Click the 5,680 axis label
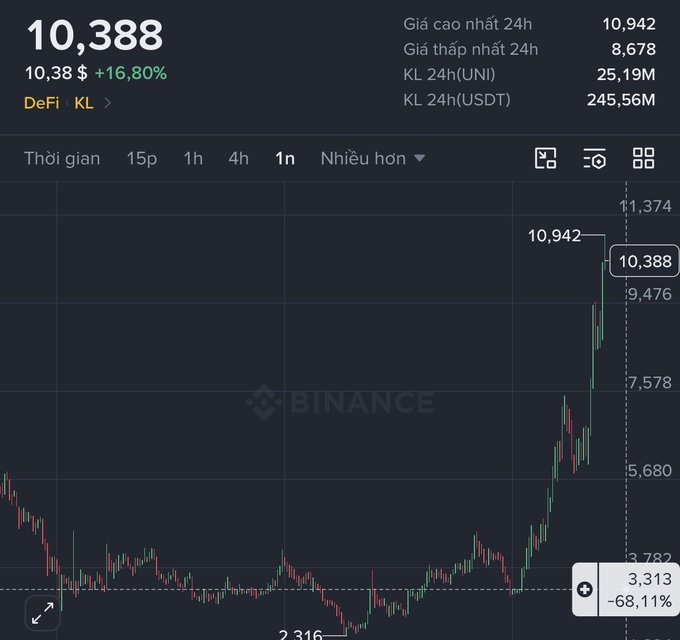Screen dimensions: 680x640 tap(650, 470)
